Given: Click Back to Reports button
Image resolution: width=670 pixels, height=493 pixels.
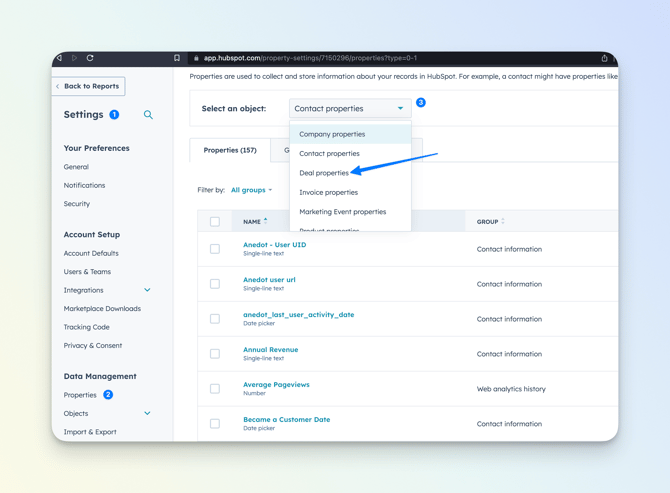Looking at the screenshot, I should pos(88,86).
